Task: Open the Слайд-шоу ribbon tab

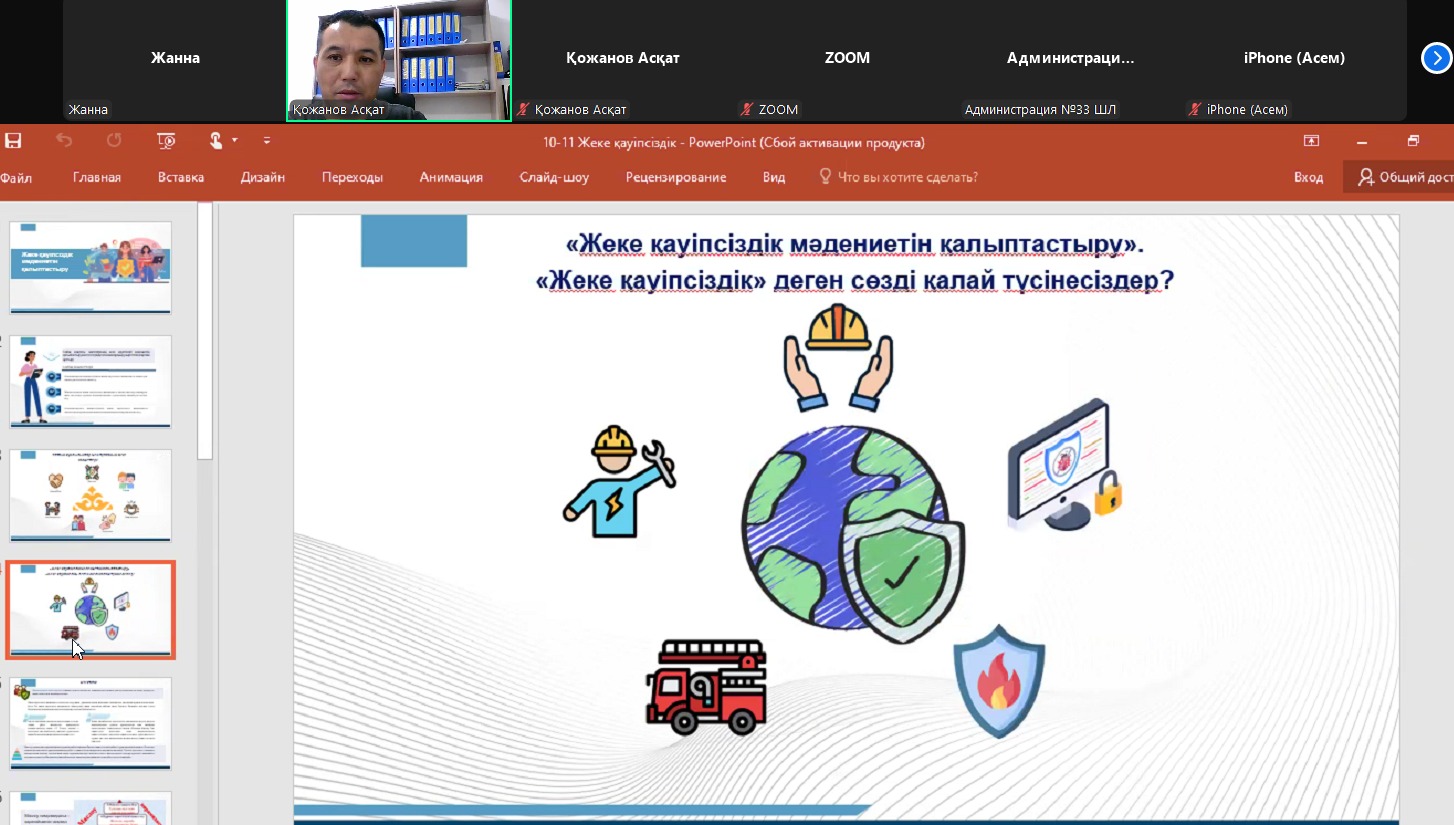Action: (x=554, y=176)
